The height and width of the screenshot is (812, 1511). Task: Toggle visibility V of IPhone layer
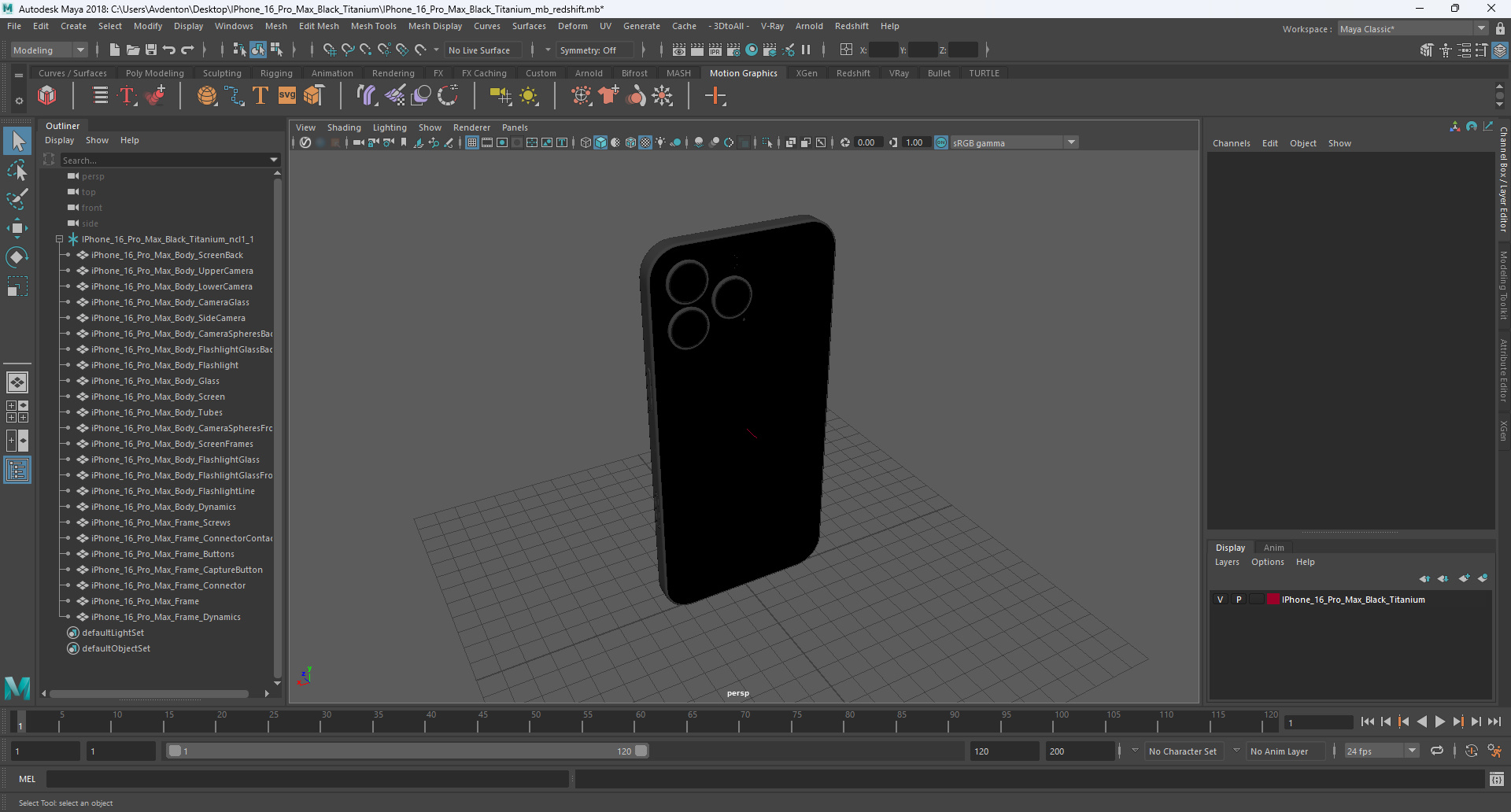click(1221, 600)
